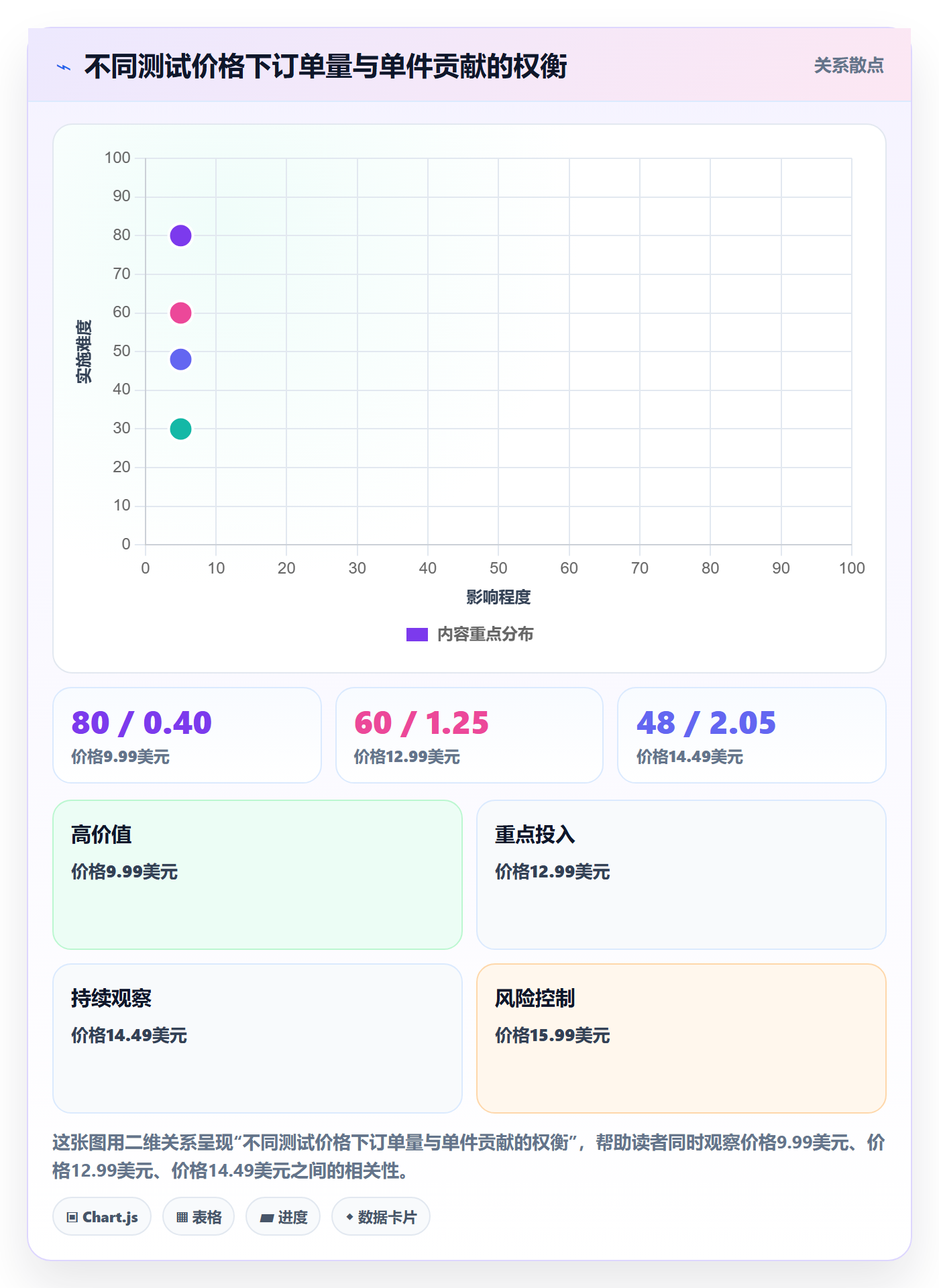
Task: Select the blue data point near 48
Action: point(180,360)
